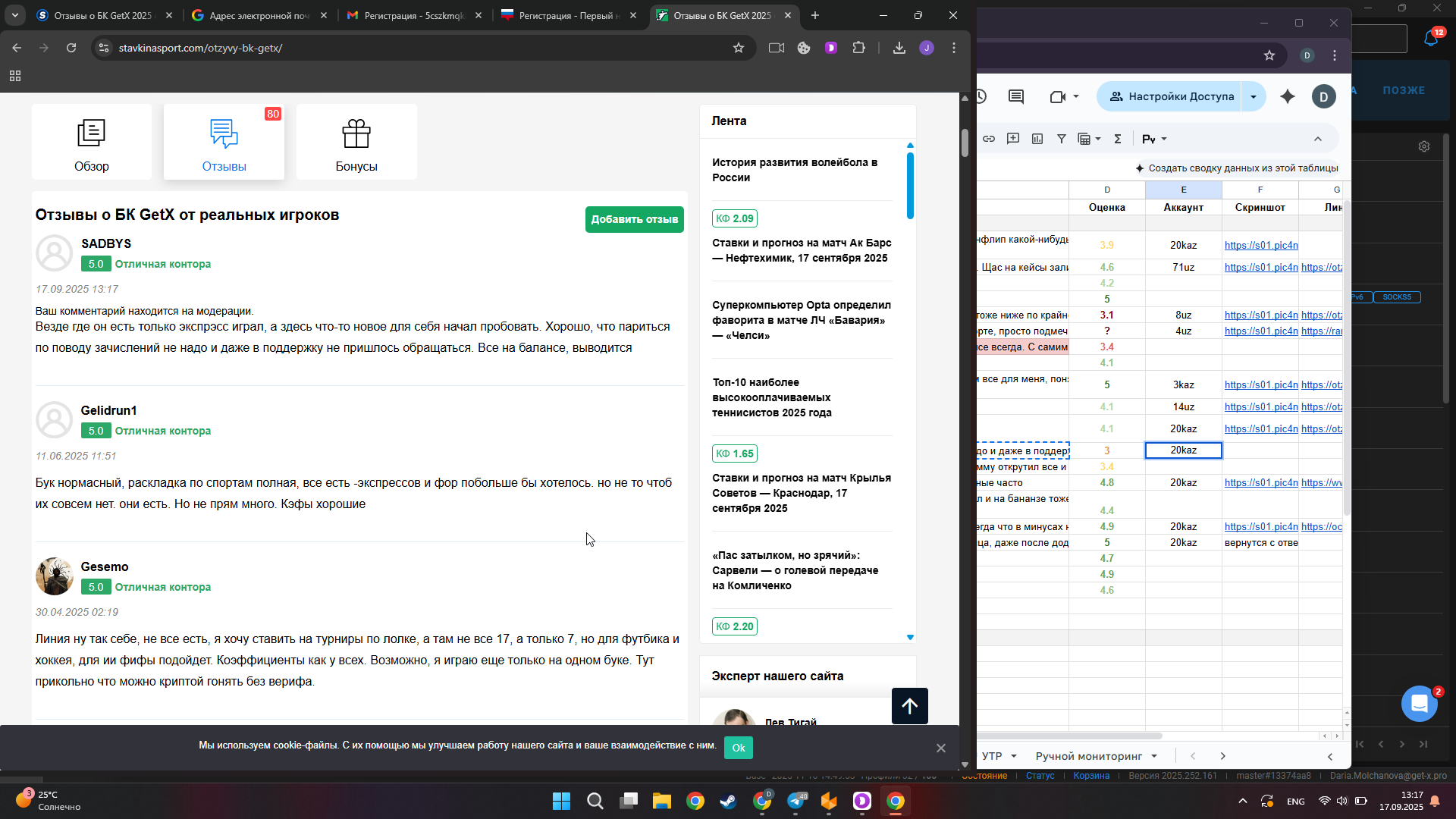
Task: Open a new Chrome tab
Action: click(815, 15)
